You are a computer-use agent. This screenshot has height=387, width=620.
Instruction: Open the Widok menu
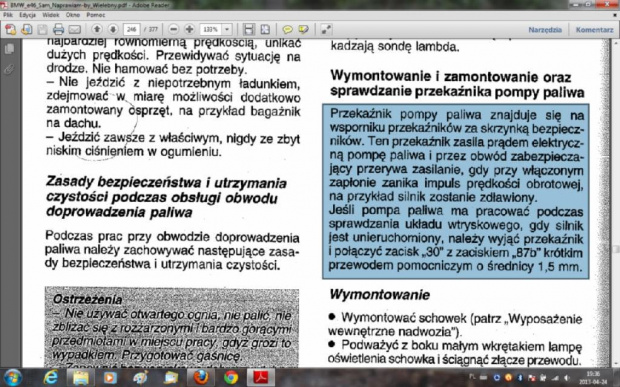51,15
